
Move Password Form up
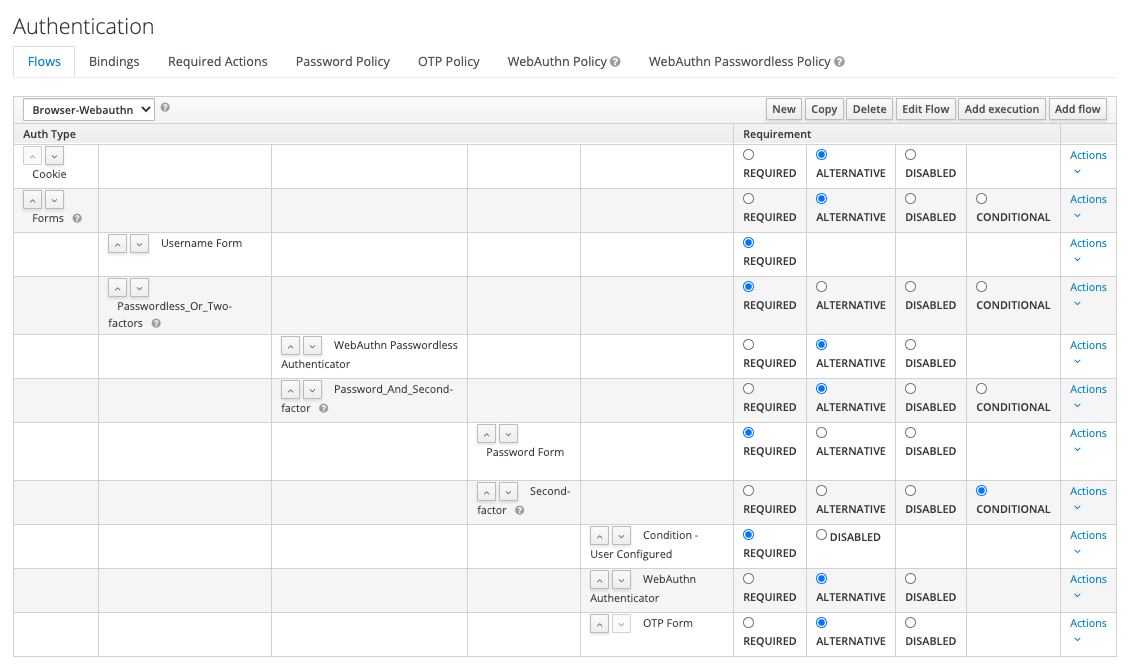pyautogui.click(x=486, y=433)
